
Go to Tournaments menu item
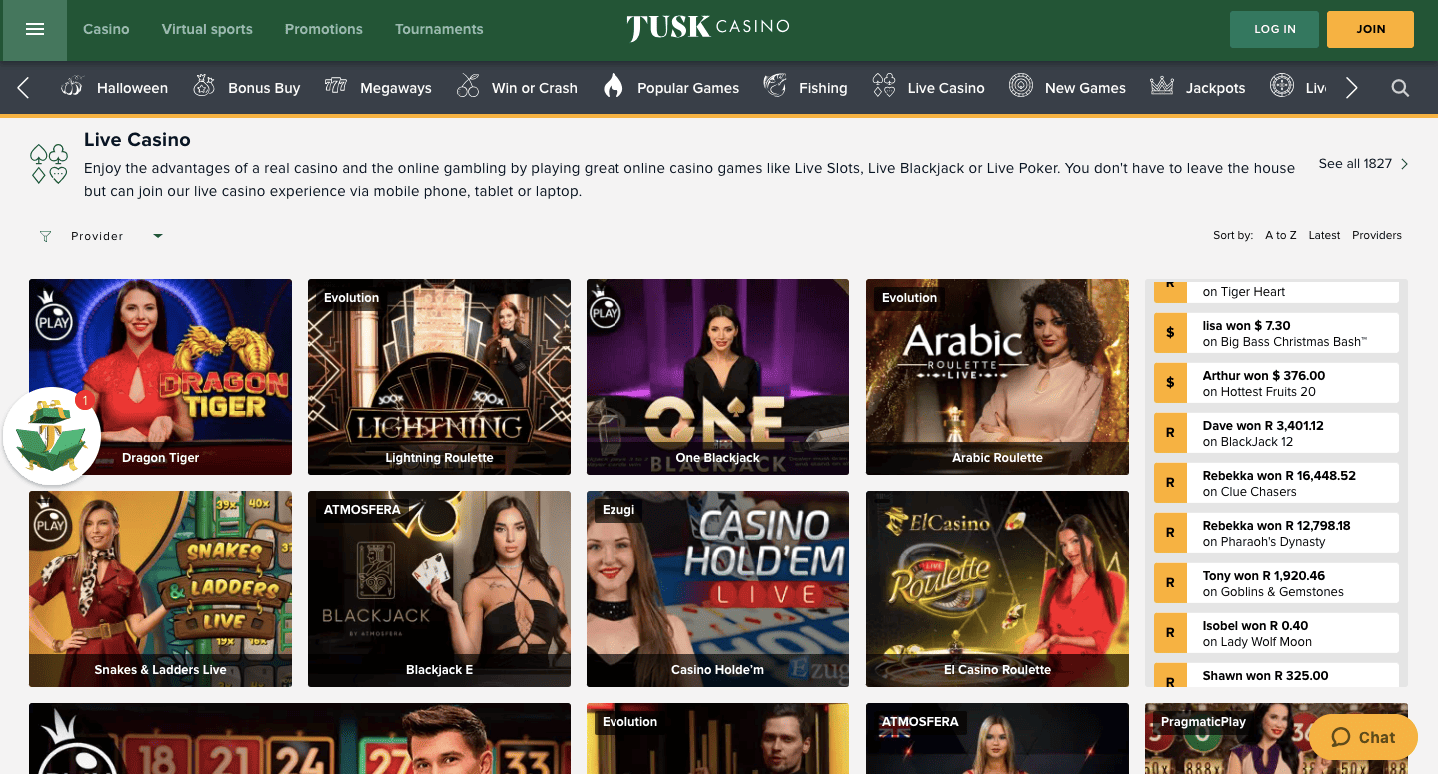coord(439,29)
